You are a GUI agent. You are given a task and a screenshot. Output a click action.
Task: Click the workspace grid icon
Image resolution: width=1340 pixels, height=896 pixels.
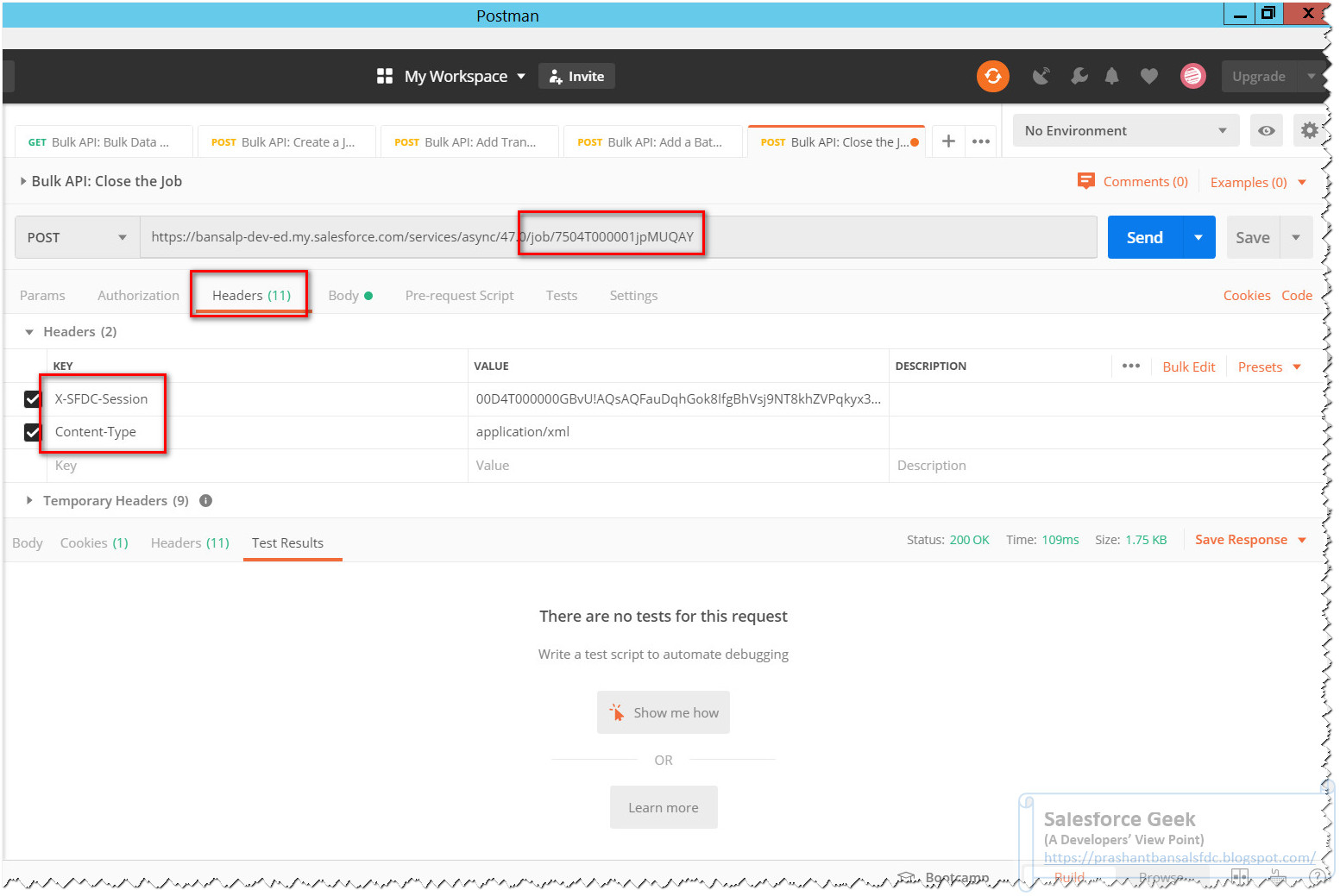385,76
